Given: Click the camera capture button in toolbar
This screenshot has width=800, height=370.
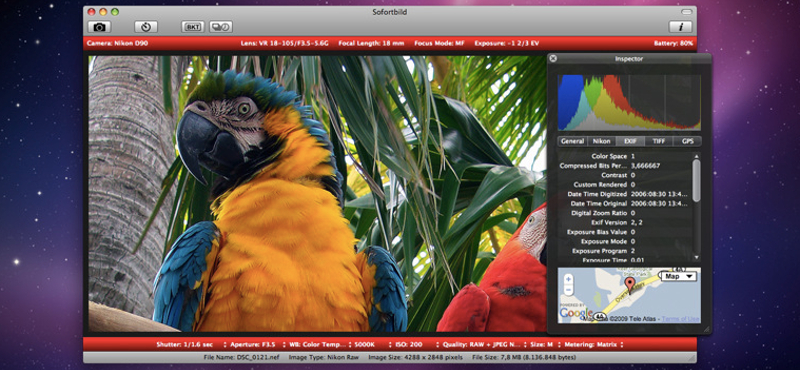Looking at the screenshot, I should 99,27.
